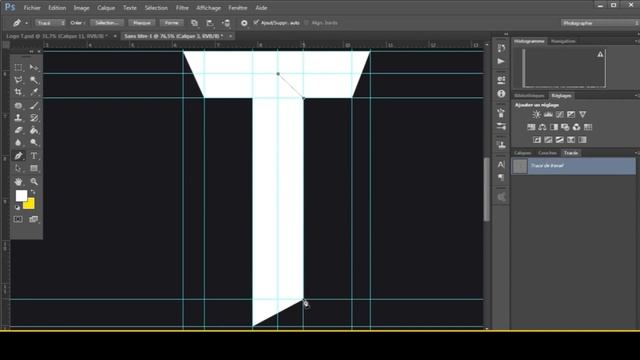Add a Brightness/Contrast adjustment

pyautogui.click(x=537, y=115)
